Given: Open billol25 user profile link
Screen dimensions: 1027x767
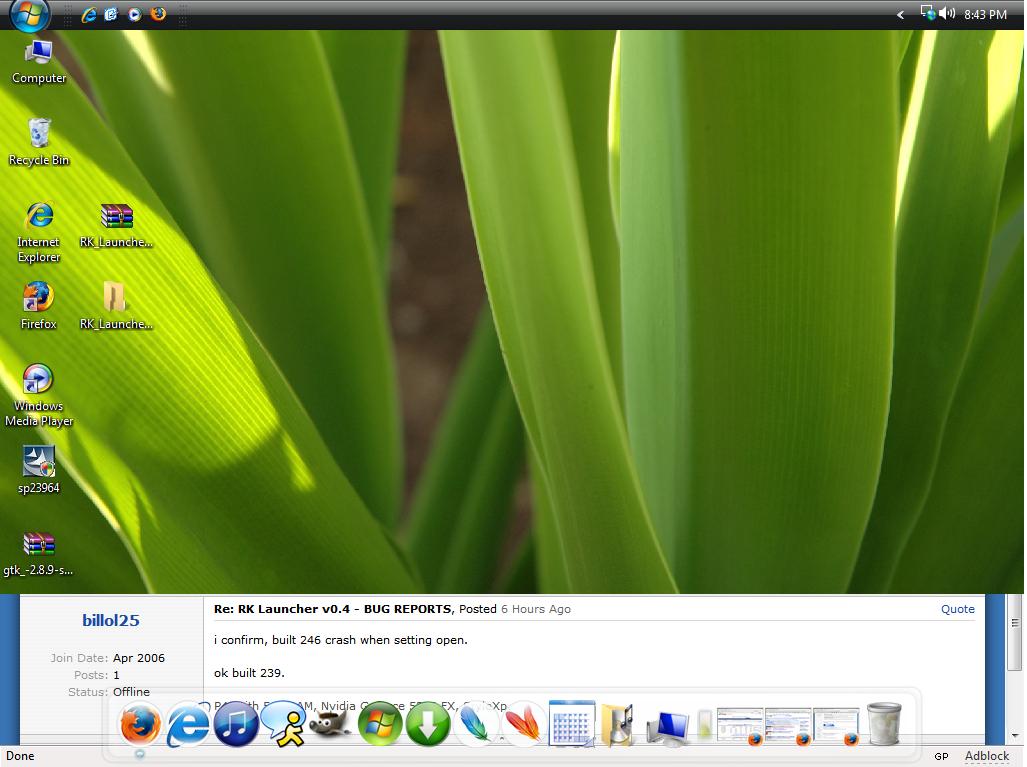Looking at the screenshot, I should click(111, 620).
